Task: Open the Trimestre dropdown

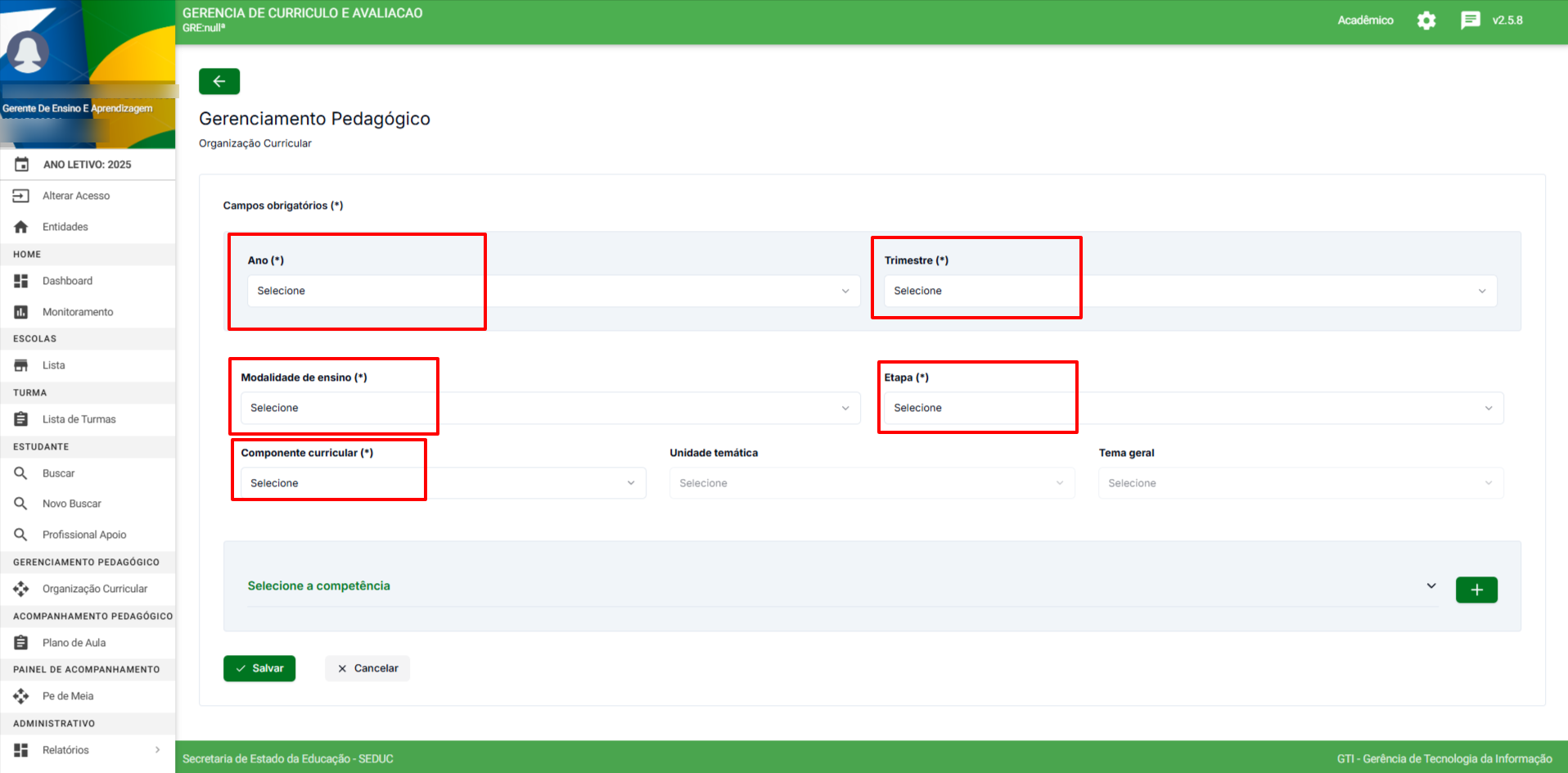Action: click(1189, 291)
